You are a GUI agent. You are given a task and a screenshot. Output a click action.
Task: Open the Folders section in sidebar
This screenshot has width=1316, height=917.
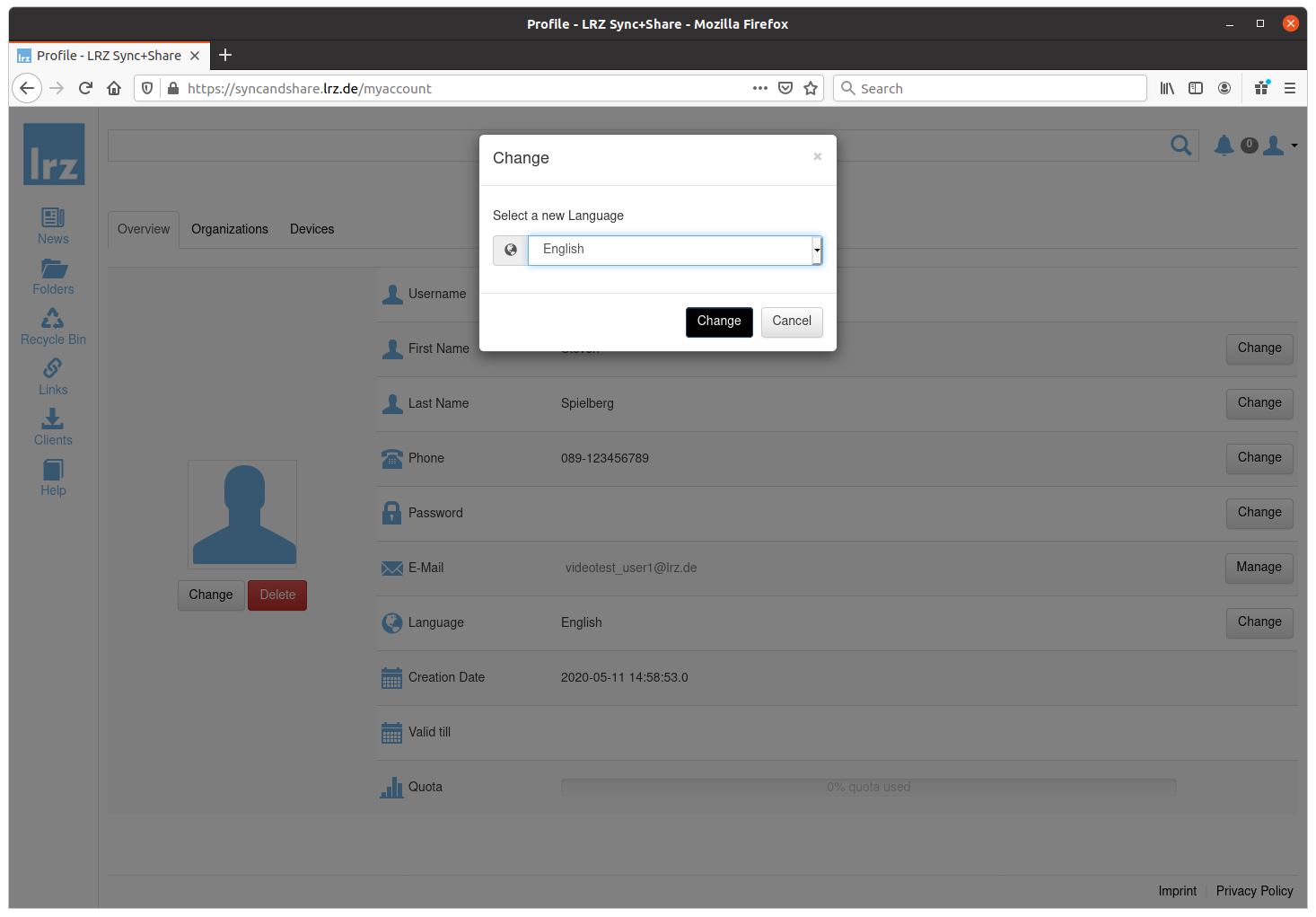[53, 277]
